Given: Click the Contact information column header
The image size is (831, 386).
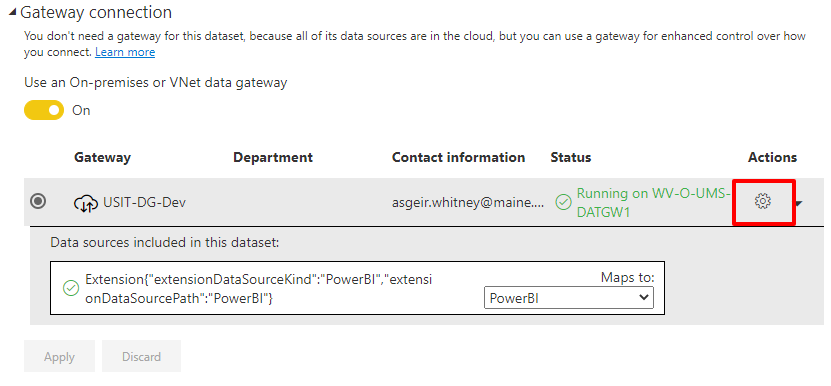Looking at the screenshot, I should tap(458, 157).
